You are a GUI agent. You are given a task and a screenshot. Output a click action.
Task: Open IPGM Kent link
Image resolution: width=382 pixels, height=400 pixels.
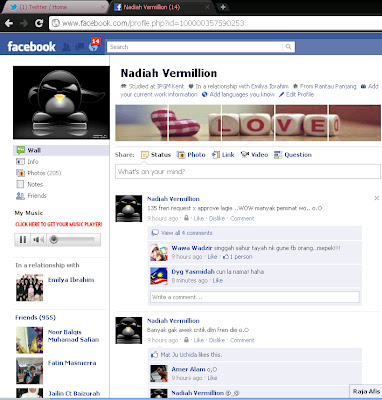170,86
